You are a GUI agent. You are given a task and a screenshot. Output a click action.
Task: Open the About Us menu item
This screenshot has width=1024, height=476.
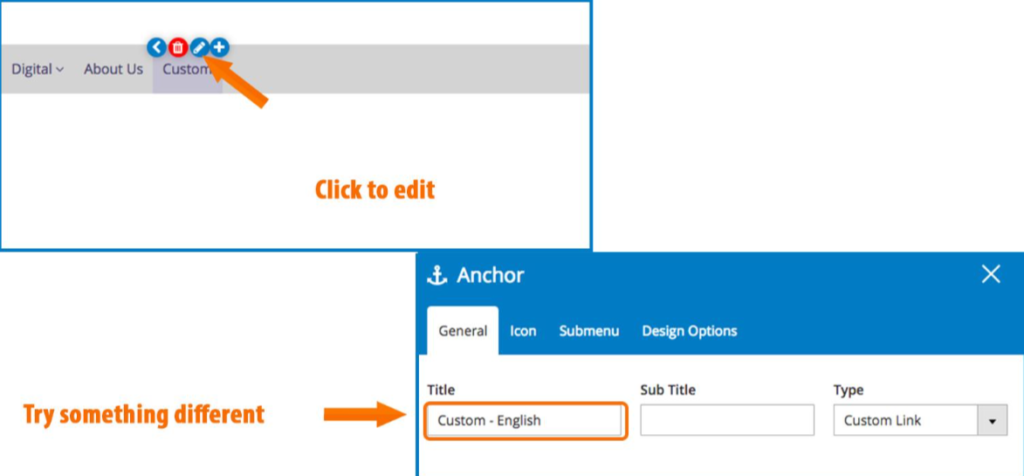tap(113, 69)
